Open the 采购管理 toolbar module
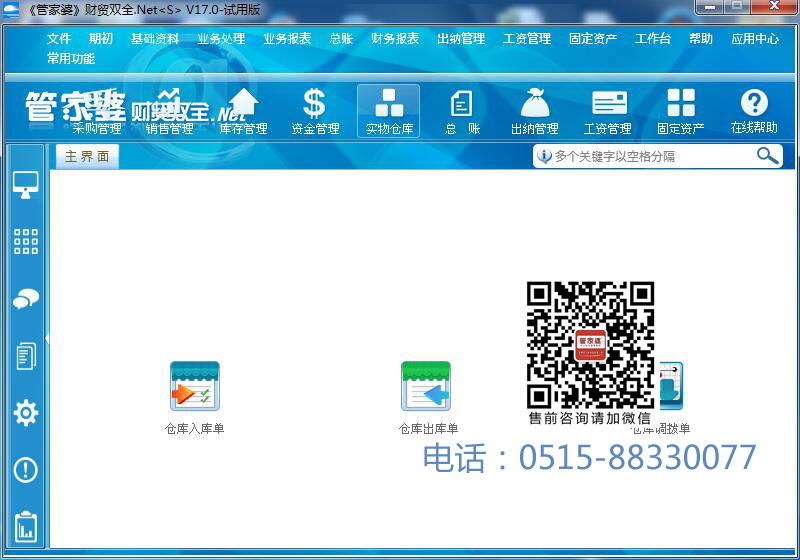The width and height of the screenshot is (800, 560). pos(97,112)
